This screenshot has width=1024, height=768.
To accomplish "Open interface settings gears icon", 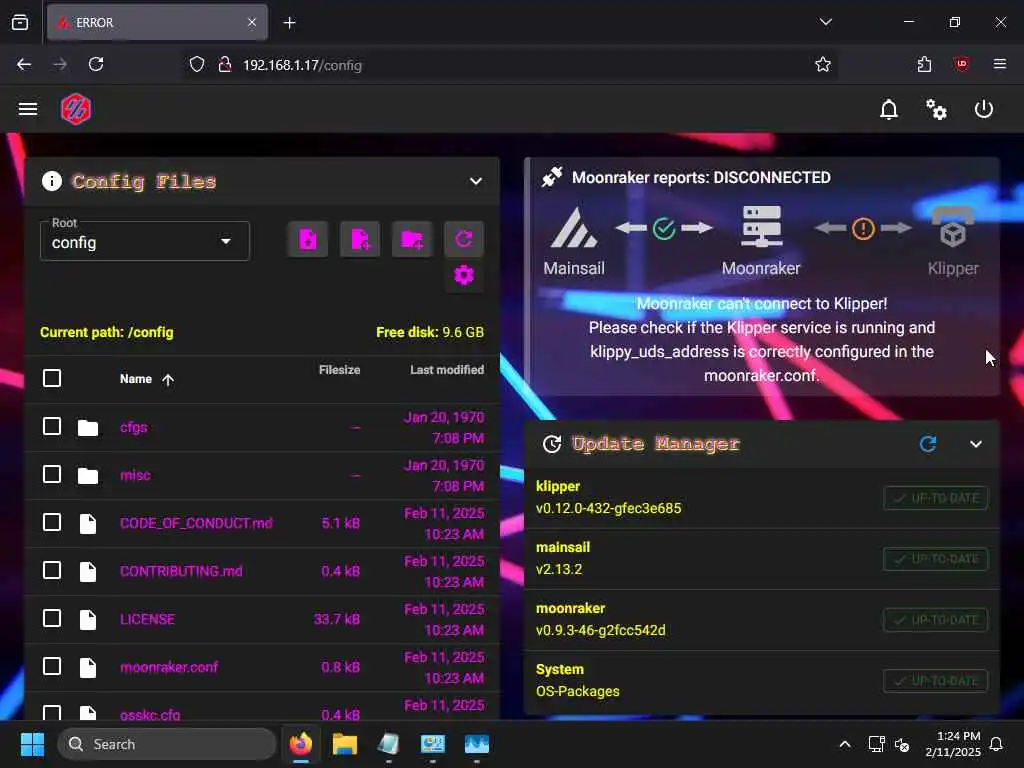I will tap(936, 109).
